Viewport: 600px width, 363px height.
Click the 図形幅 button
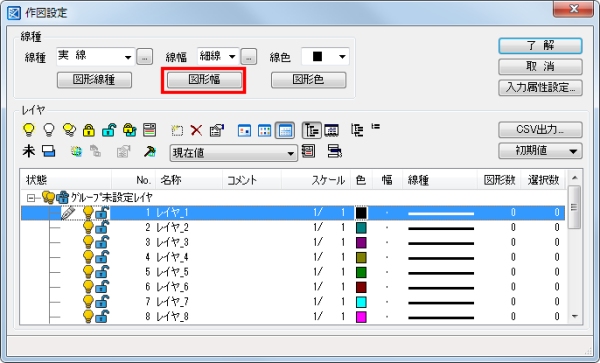coord(204,80)
